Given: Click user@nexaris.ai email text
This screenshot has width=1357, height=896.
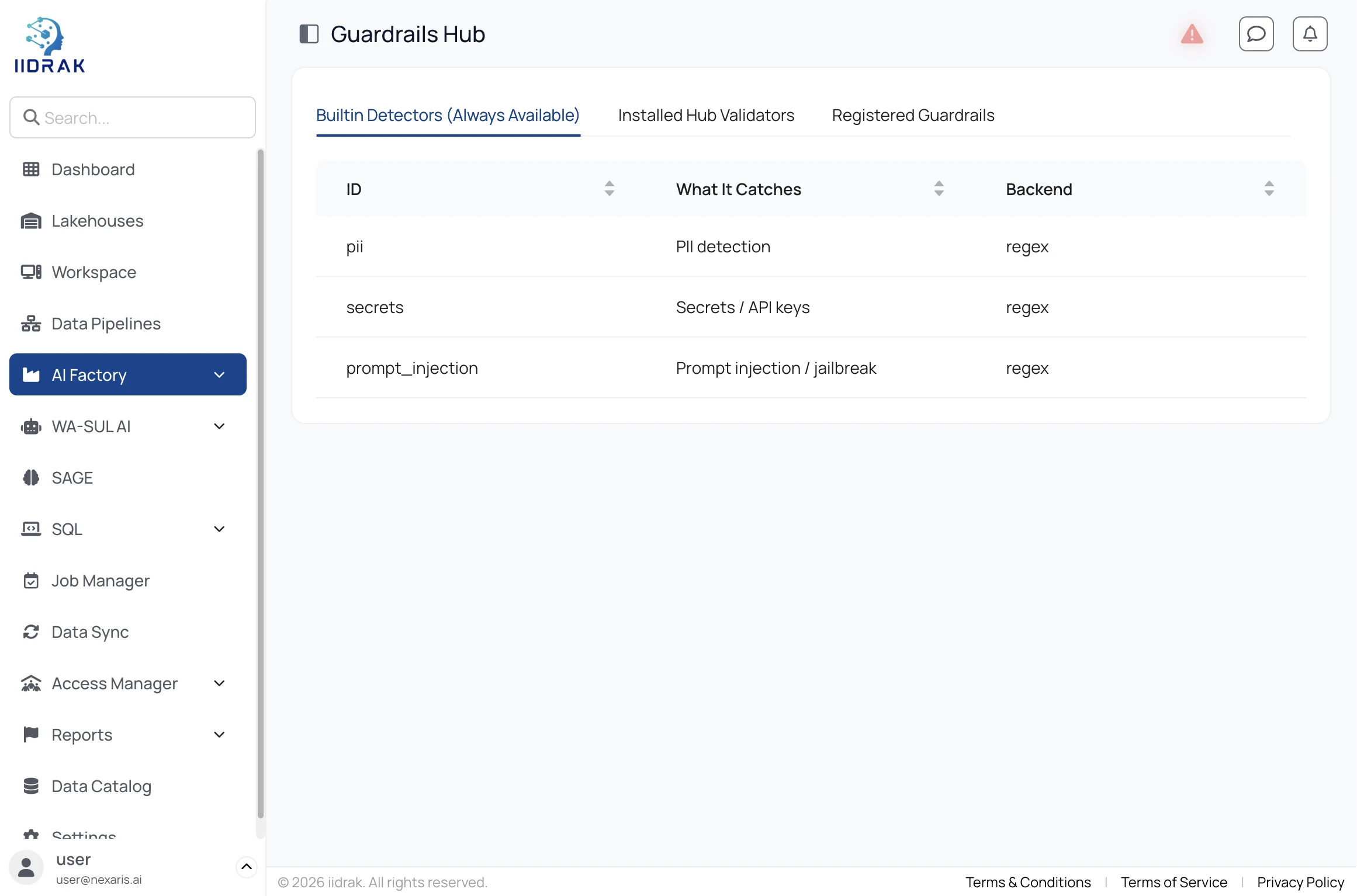Looking at the screenshot, I should click(x=99, y=880).
